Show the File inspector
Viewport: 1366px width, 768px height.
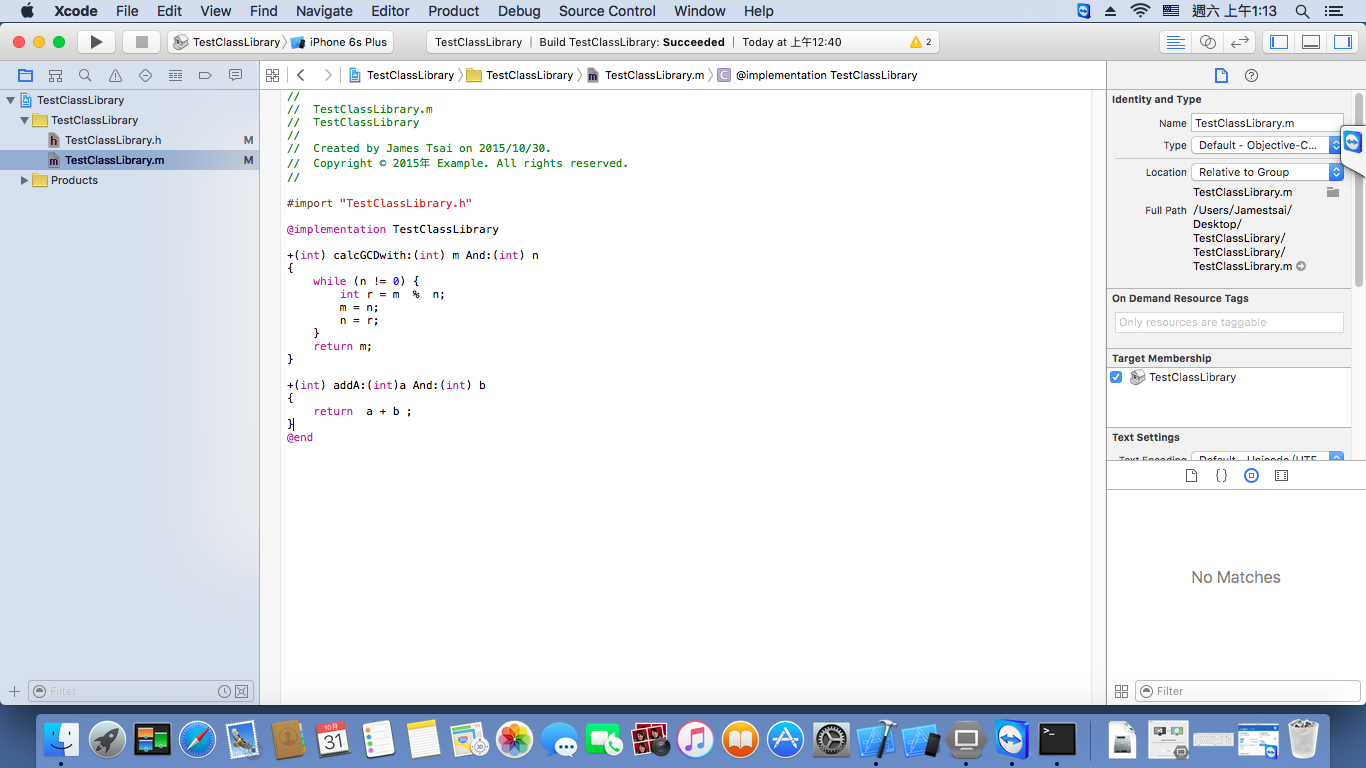click(1221, 75)
